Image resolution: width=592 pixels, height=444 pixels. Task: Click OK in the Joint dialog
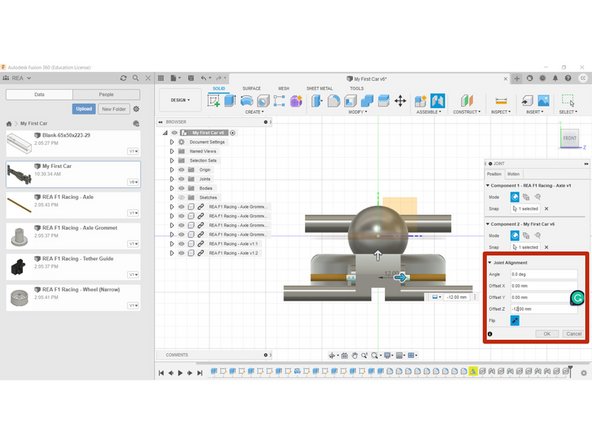[x=547, y=334]
